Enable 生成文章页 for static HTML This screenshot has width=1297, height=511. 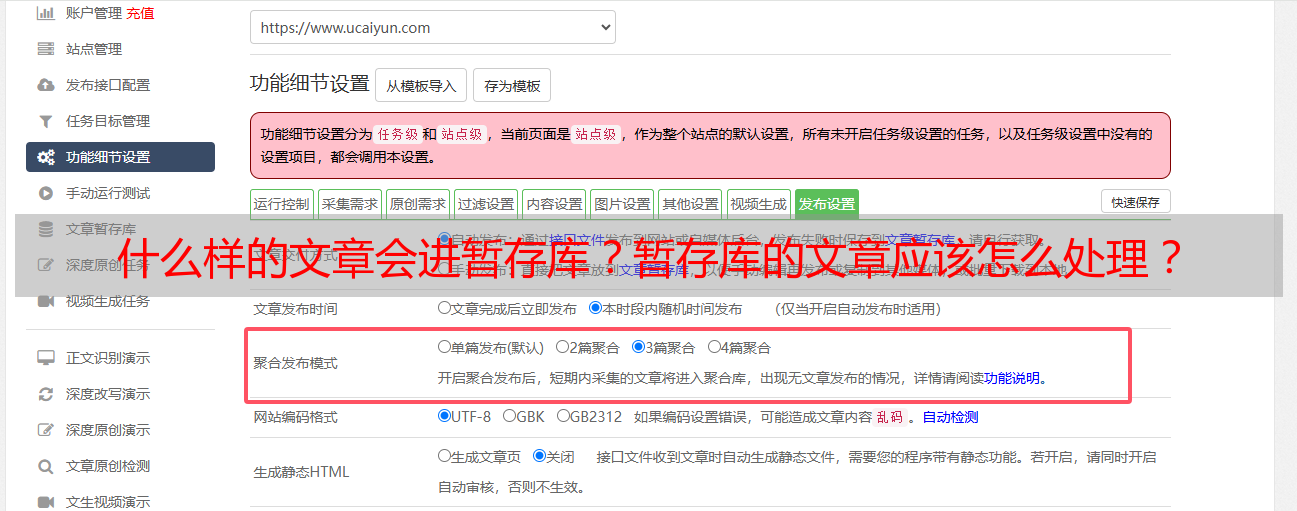444,455
